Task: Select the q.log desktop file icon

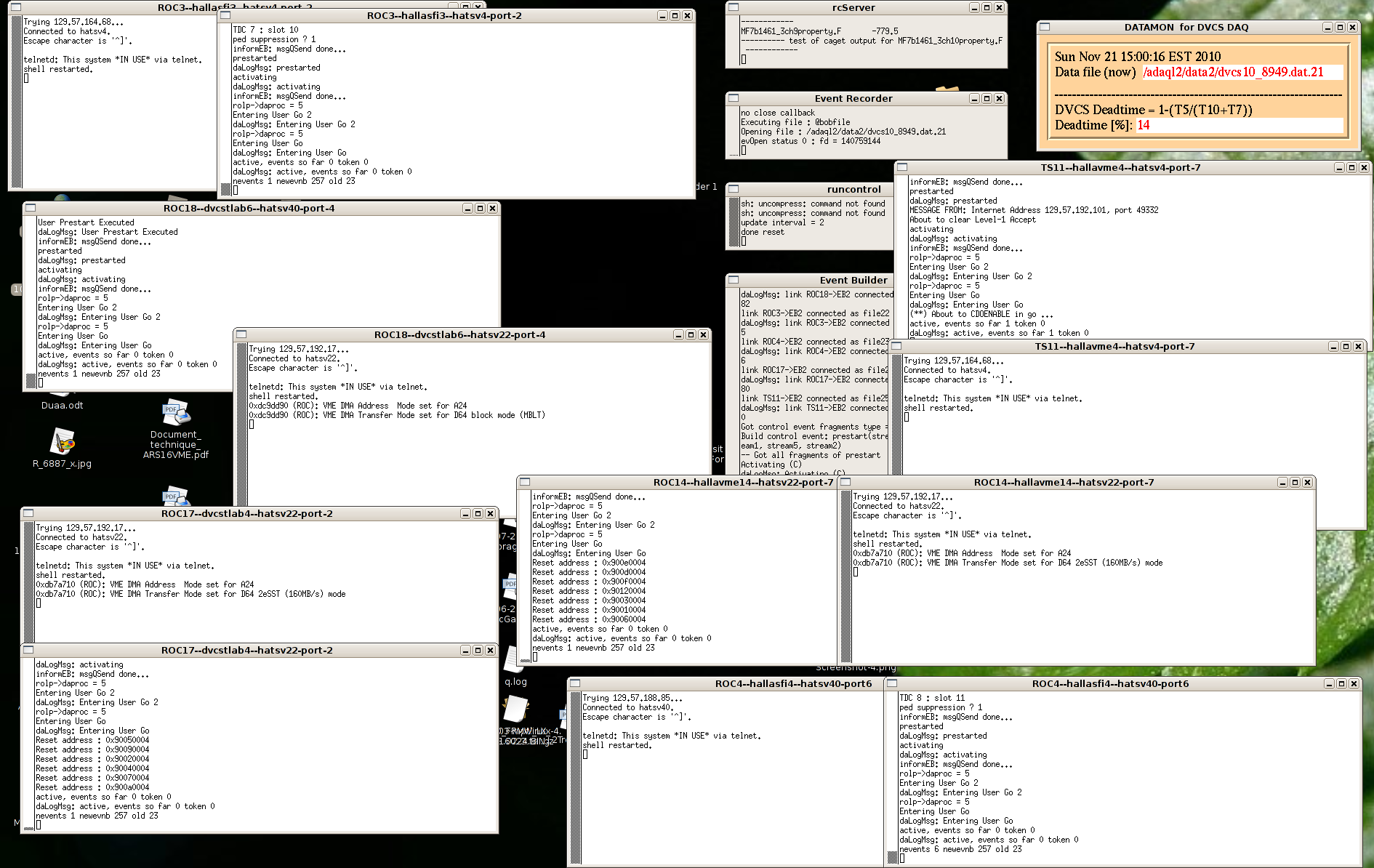Action: click(x=515, y=667)
